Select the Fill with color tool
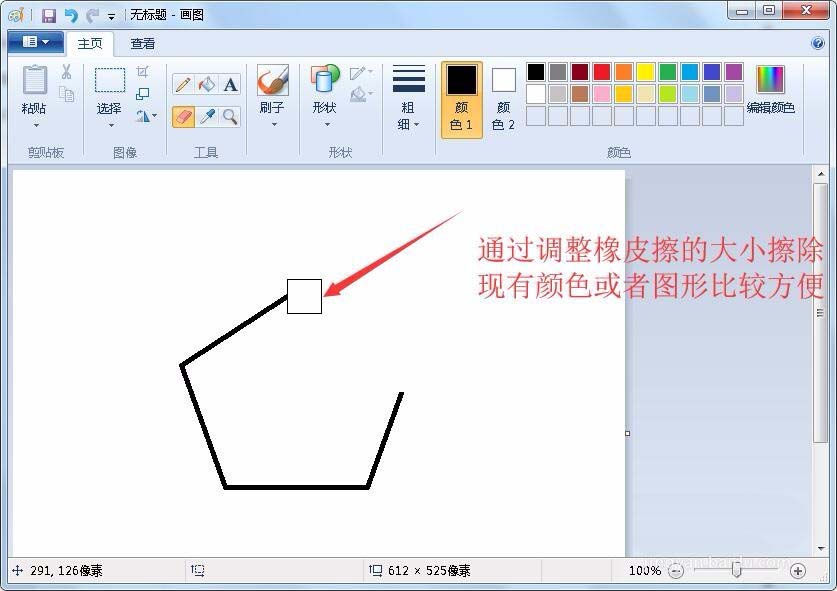 click(x=207, y=83)
